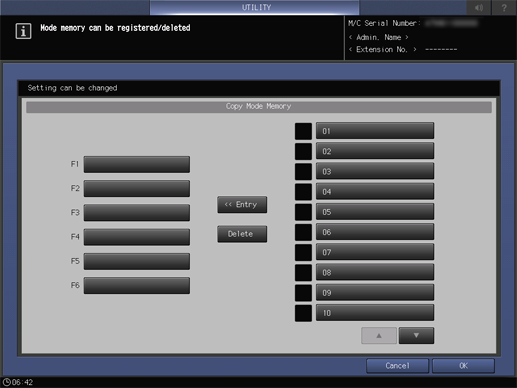This screenshot has width=517, height=388.
Task: Remove the assignment with Delete button
Action: coord(242,234)
